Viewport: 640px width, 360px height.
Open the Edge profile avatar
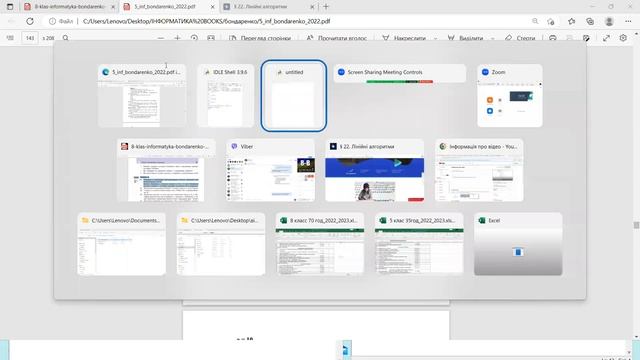609,21
